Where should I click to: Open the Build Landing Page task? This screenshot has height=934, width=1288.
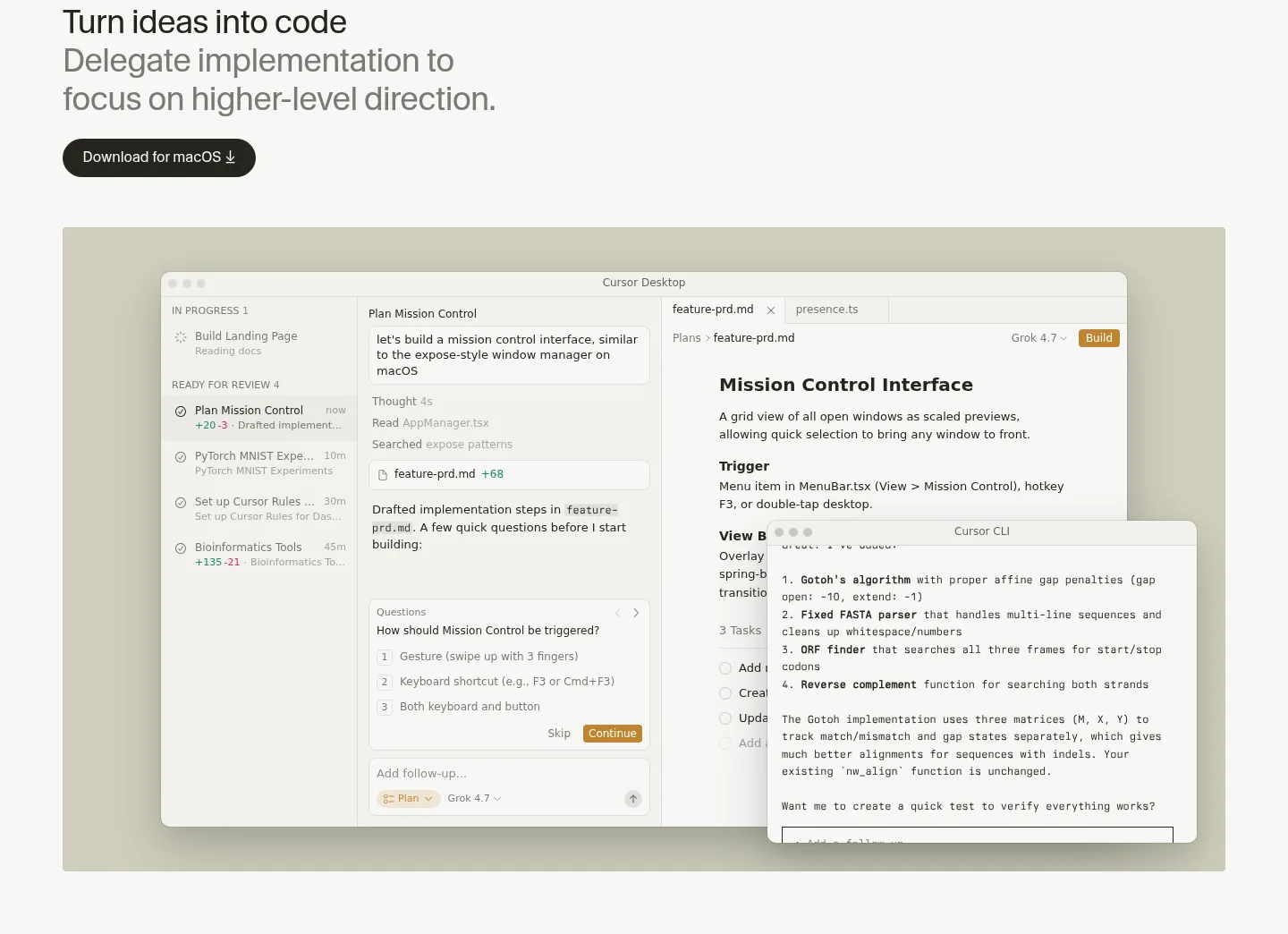259,343
